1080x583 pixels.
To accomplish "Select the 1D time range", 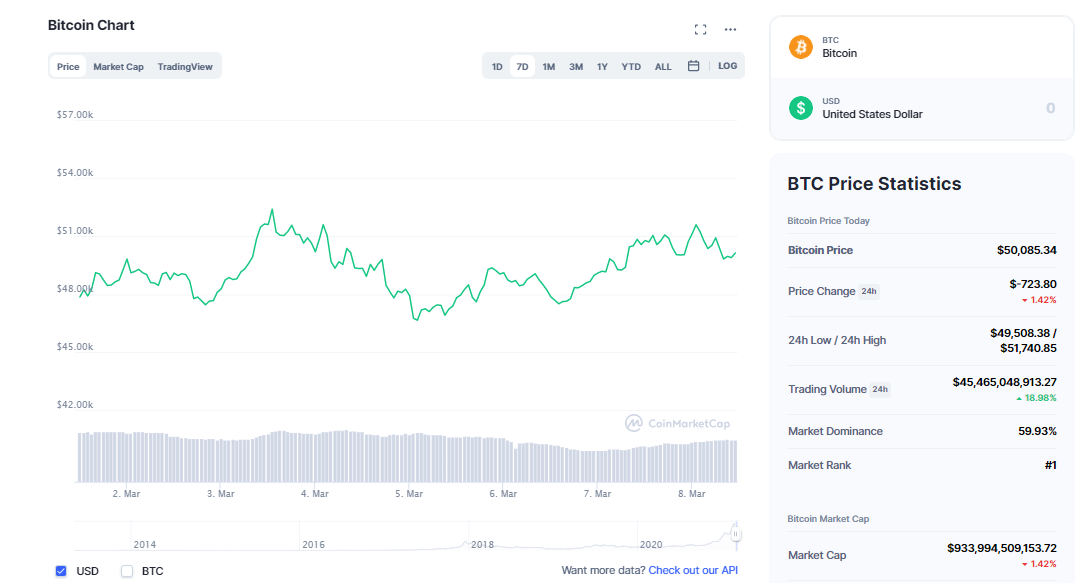I will 497,67.
